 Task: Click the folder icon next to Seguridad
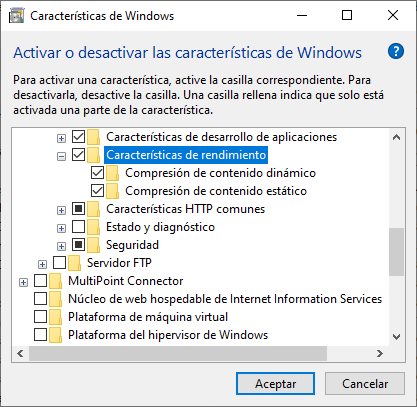[94, 245]
